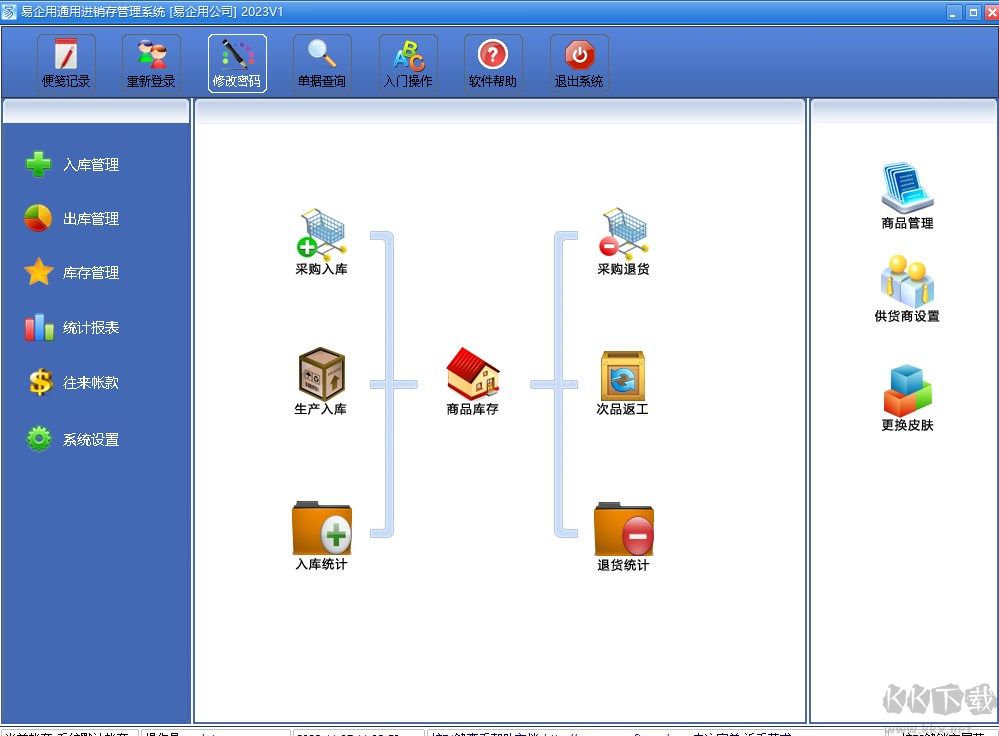Open 入库统计 folder icon

(x=321, y=537)
